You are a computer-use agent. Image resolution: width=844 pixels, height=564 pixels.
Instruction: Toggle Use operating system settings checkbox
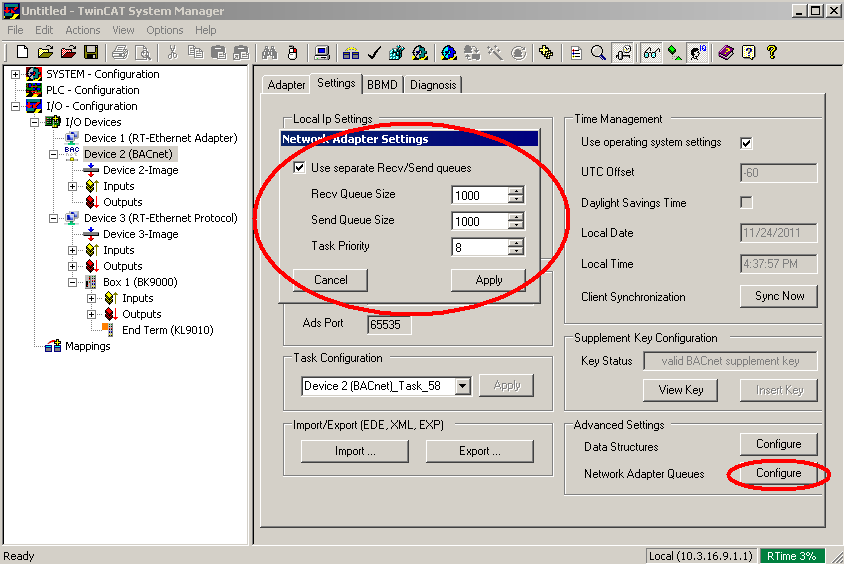tap(746, 143)
